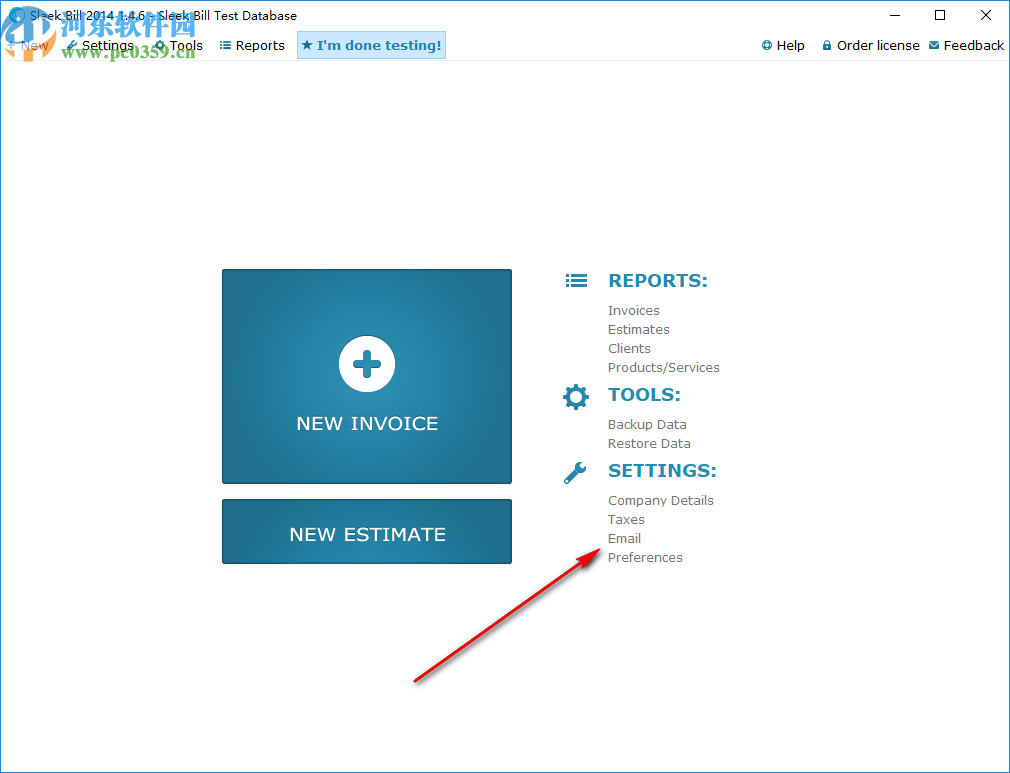Click the Feedback envelope icon
This screenshot has width=1010, height=773.
coord(934,45)
